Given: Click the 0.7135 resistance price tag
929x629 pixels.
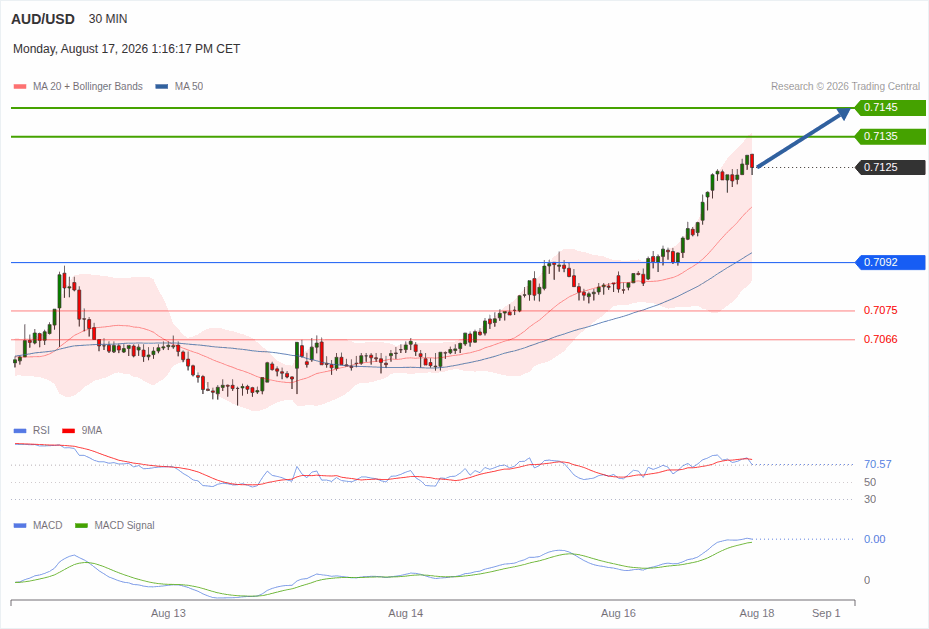Looking at the screenshot, I should point(890,137).
